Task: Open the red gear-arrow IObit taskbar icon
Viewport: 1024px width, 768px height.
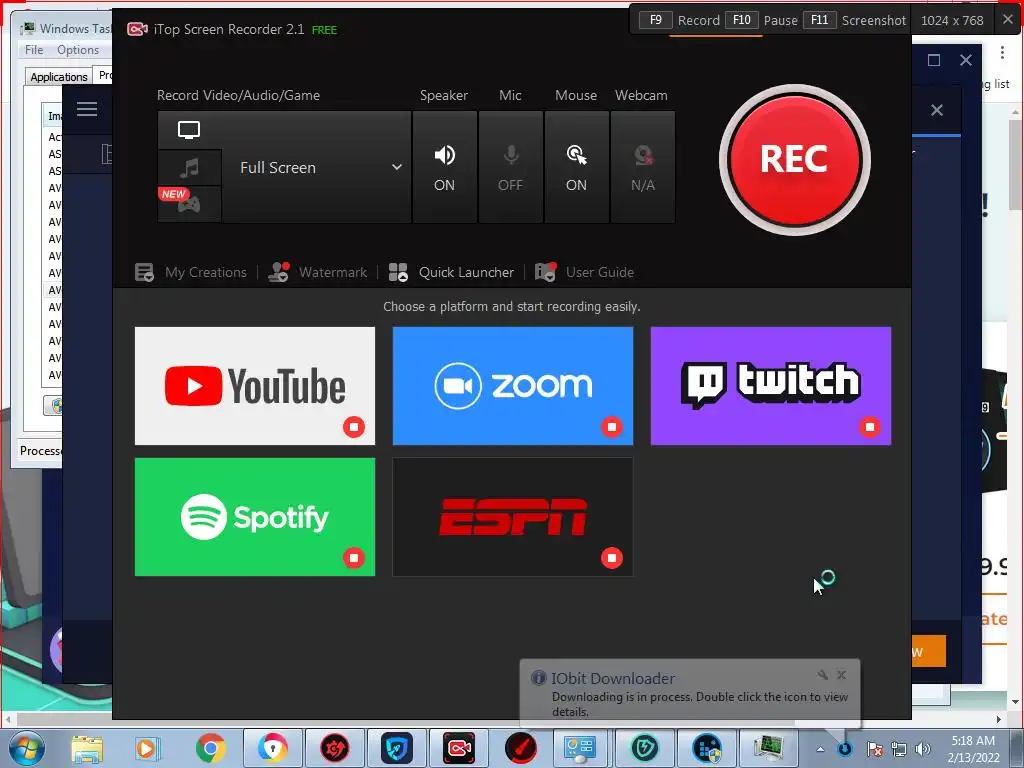Action: tap(334, 748)
